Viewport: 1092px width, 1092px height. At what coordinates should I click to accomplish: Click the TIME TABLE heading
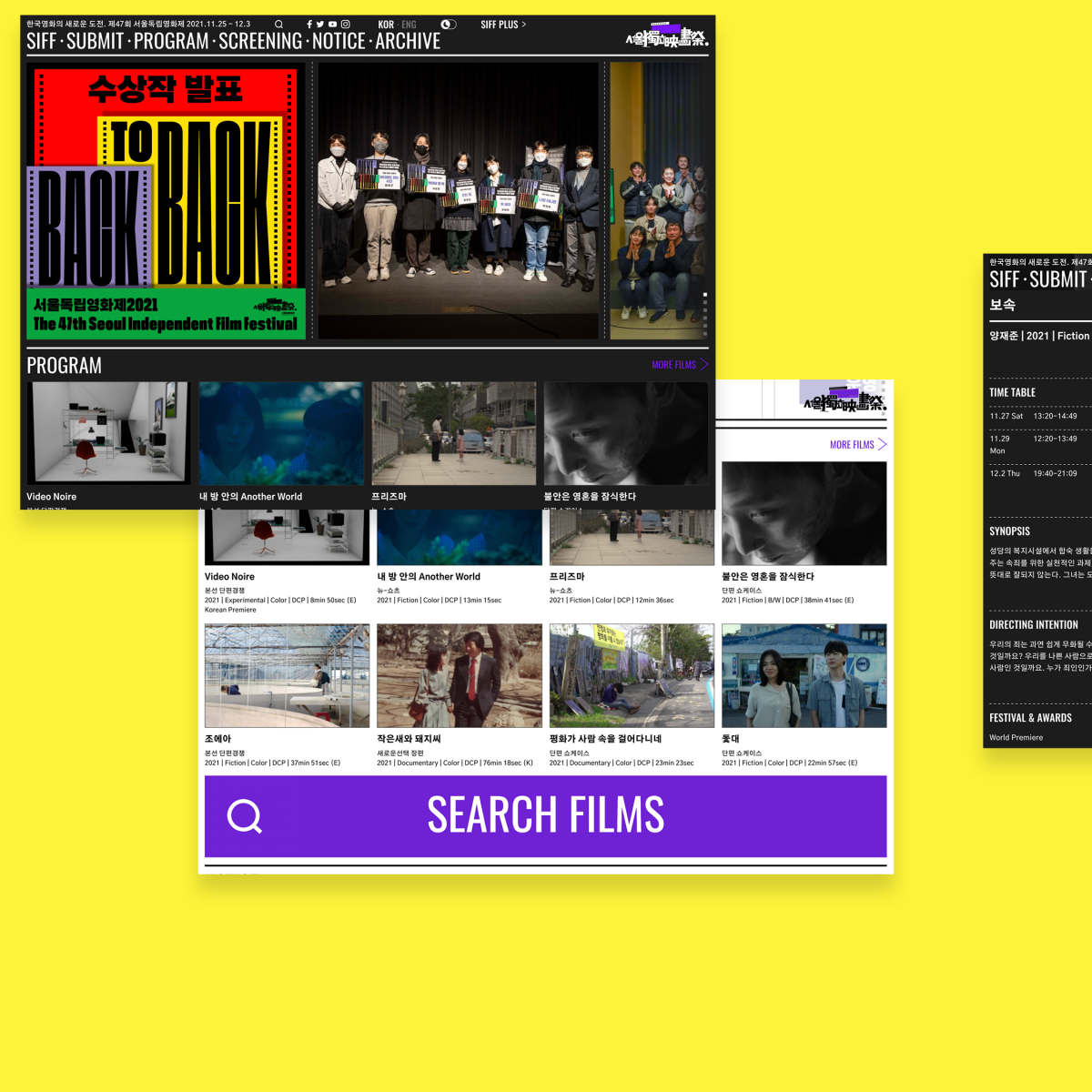pyautogui.click(x=1013, y=392)
